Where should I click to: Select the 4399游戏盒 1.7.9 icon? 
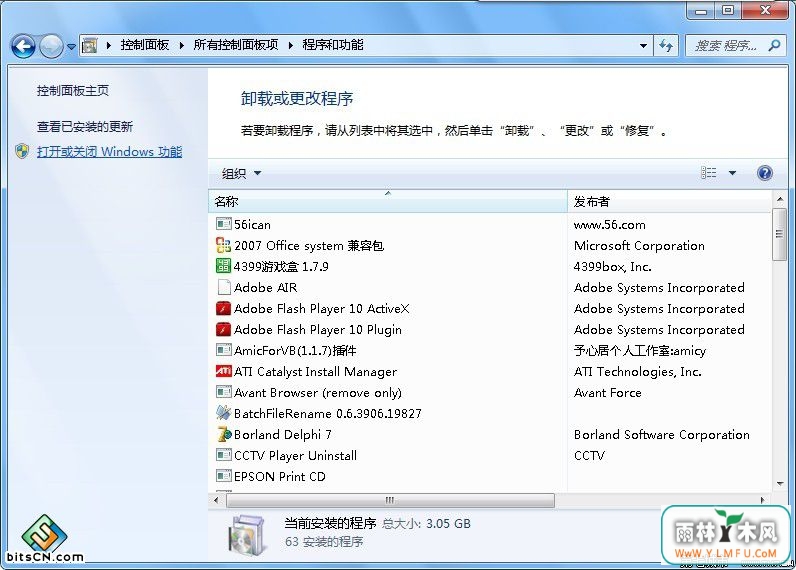click(223, 266)
